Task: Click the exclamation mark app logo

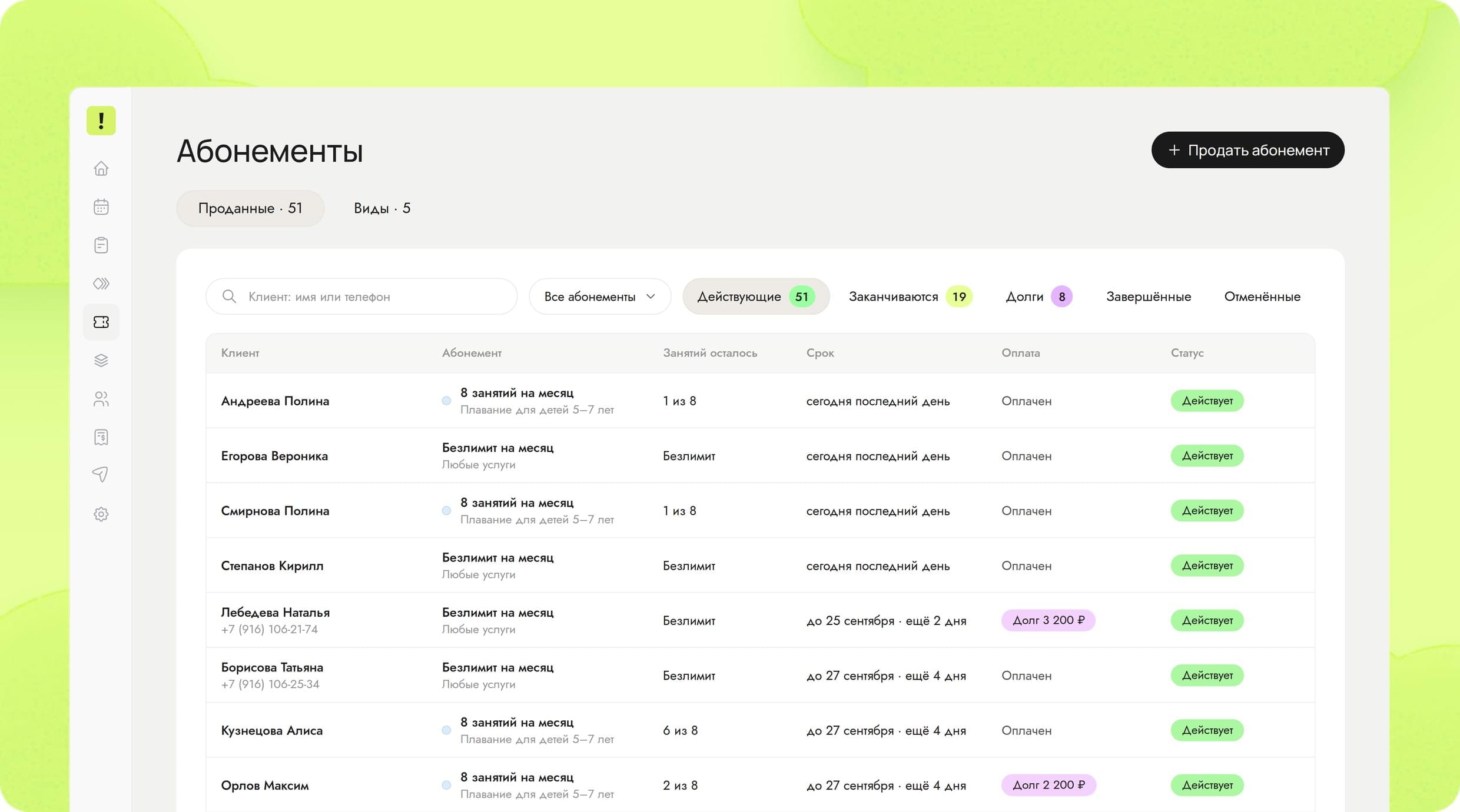Action: [x=101, y=121]
